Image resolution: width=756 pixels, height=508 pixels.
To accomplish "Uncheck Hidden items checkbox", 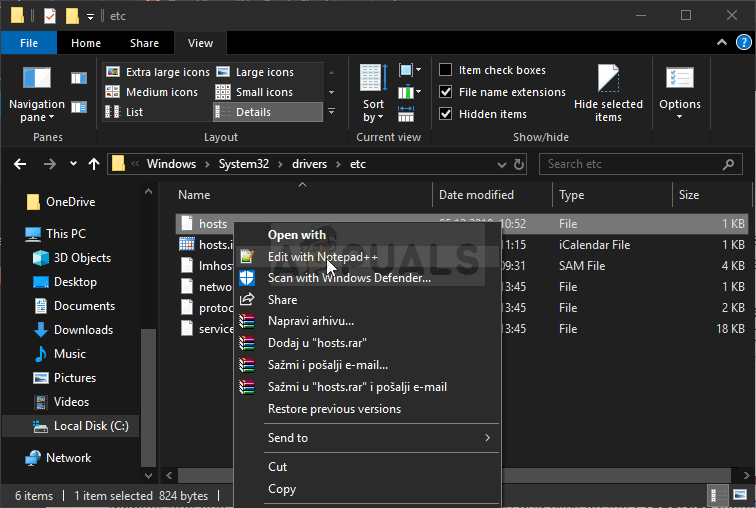I will point(446,114).
